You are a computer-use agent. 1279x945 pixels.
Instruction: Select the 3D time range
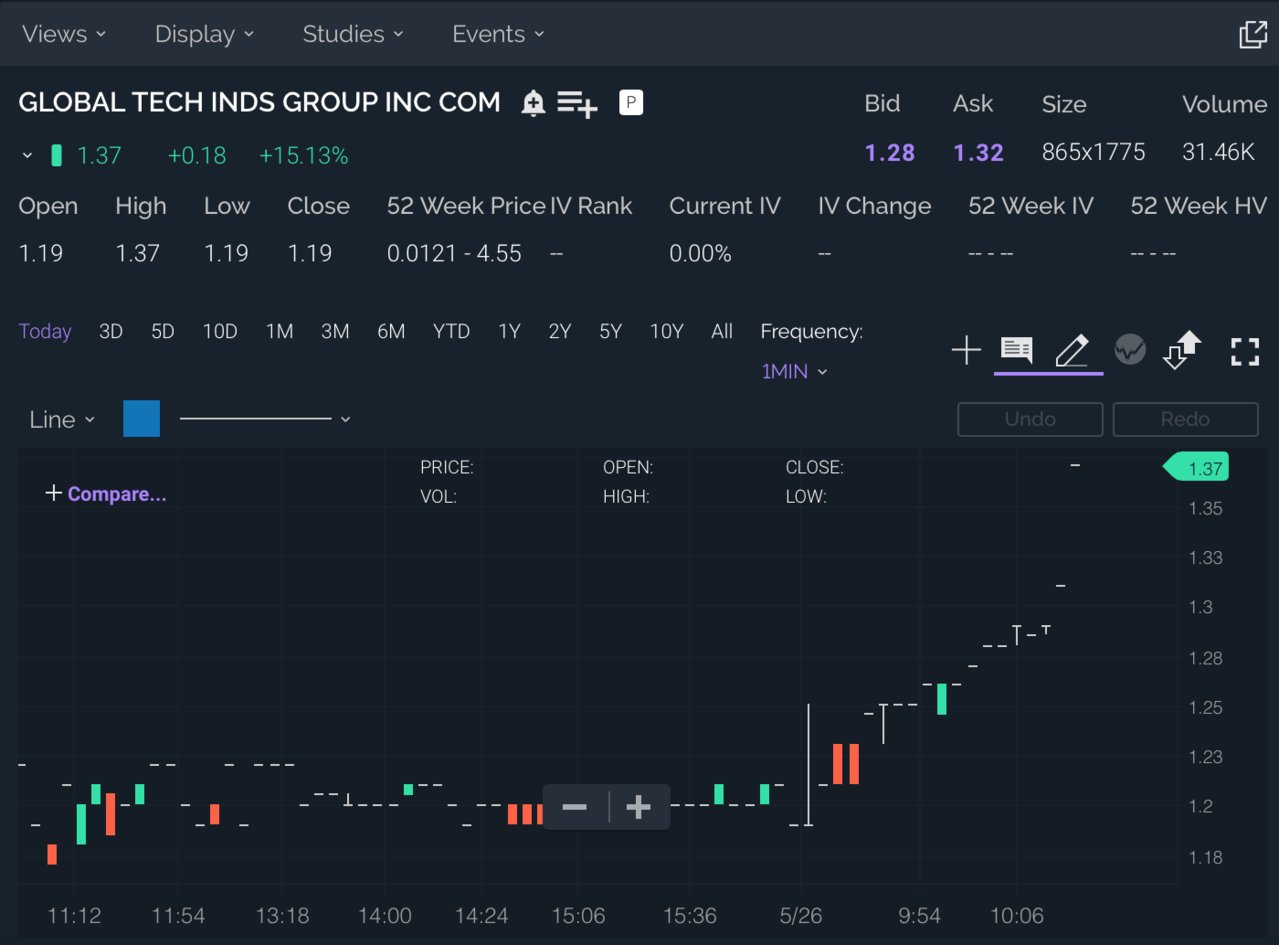tap(111, 331)
